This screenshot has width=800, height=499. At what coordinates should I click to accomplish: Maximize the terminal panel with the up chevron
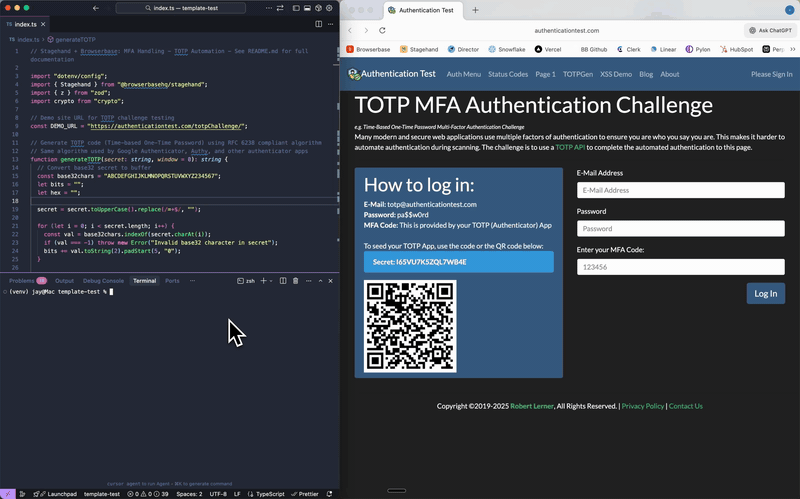tap(319, 281)
